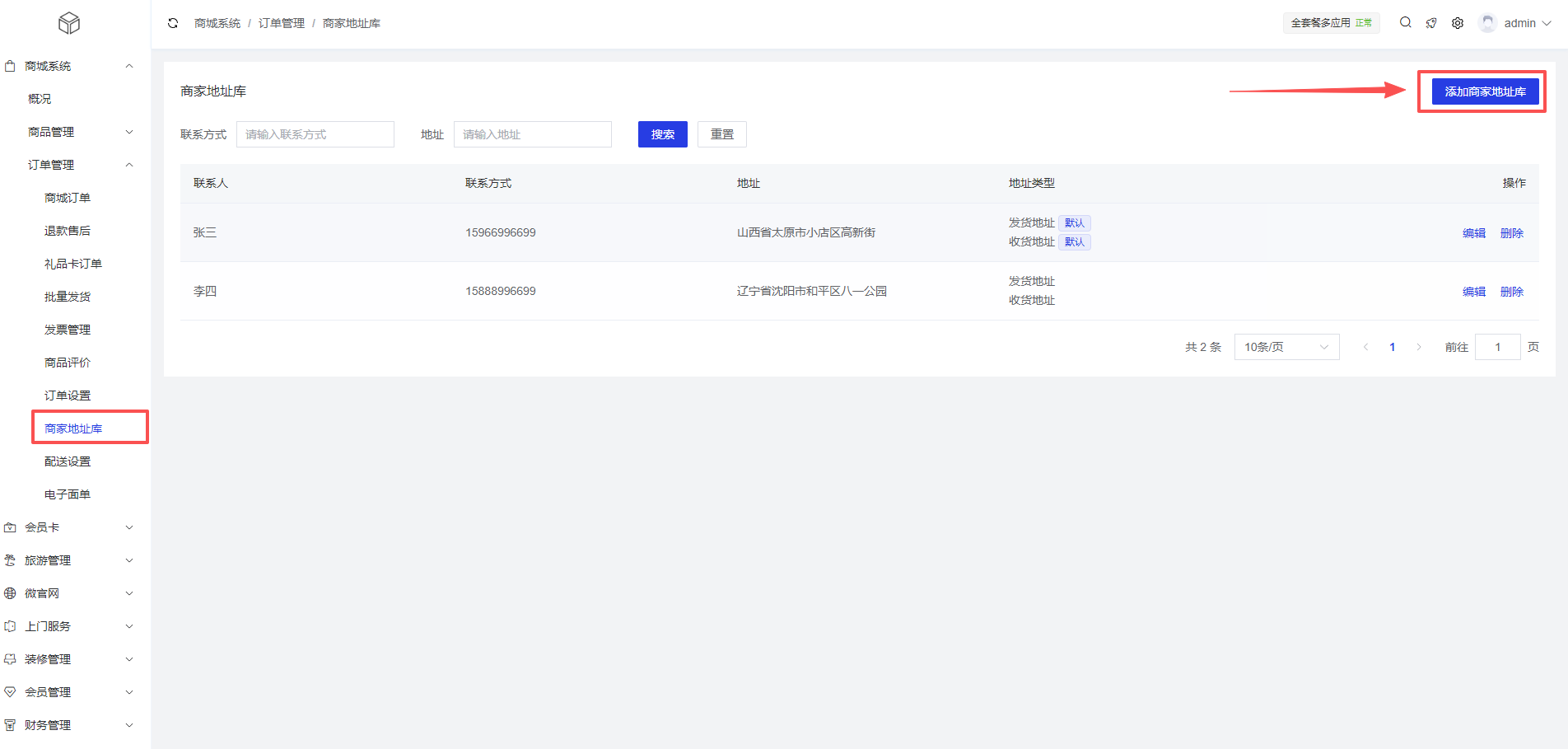Click the 会员管理 diamond icon

[x=10, y=692]
